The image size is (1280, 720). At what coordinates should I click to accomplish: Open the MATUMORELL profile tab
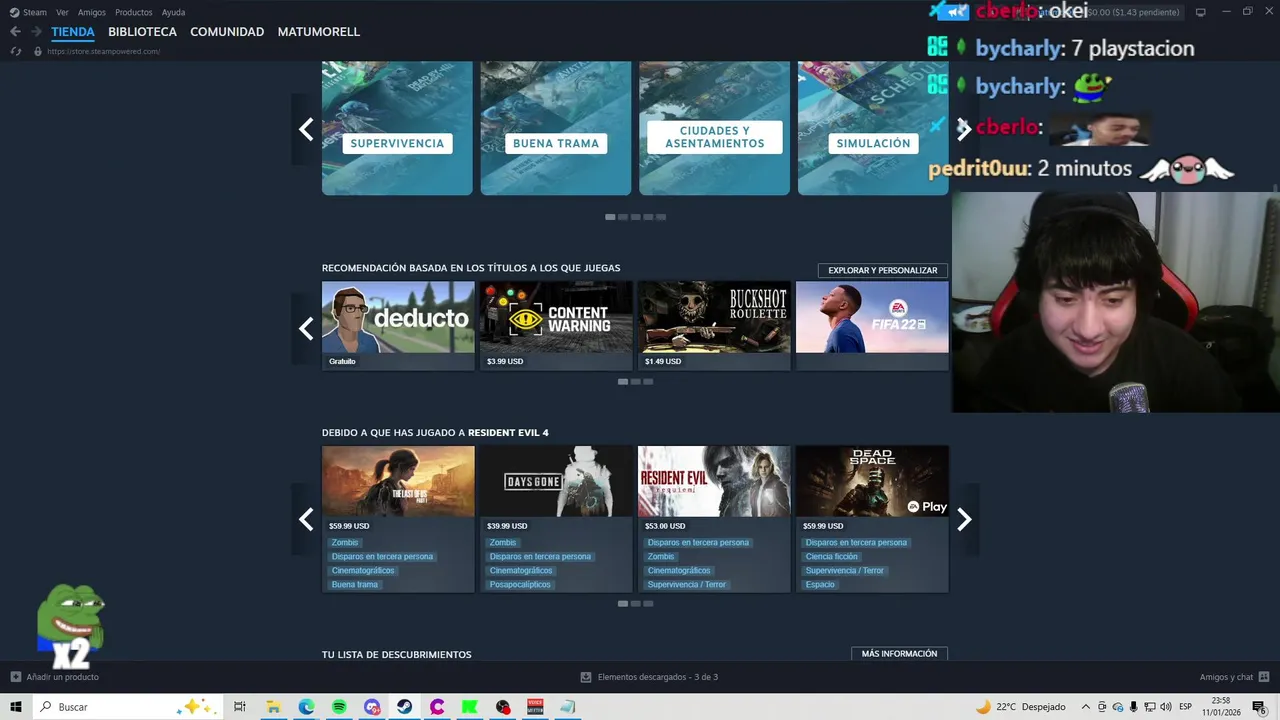pyautogui.click(x=319, y=32)
